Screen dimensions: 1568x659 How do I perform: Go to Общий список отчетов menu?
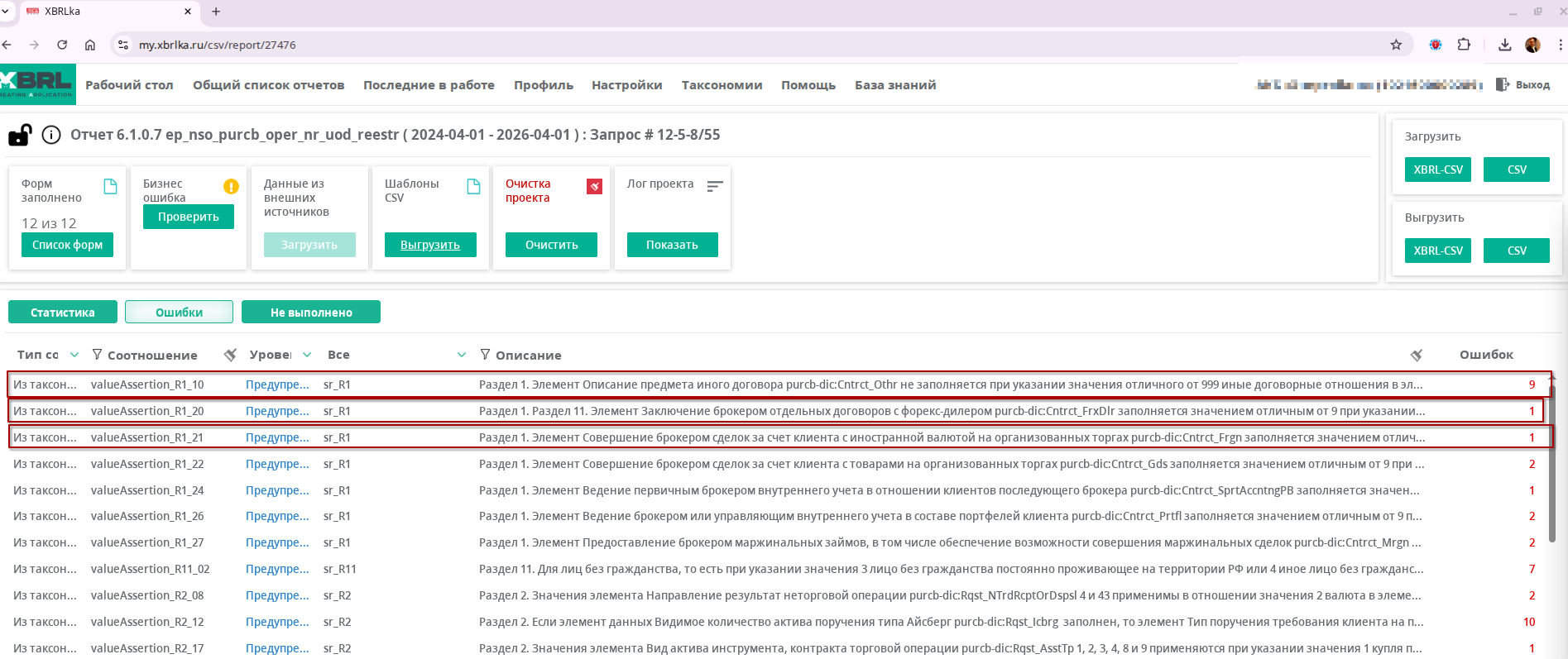tap(268, 85)
